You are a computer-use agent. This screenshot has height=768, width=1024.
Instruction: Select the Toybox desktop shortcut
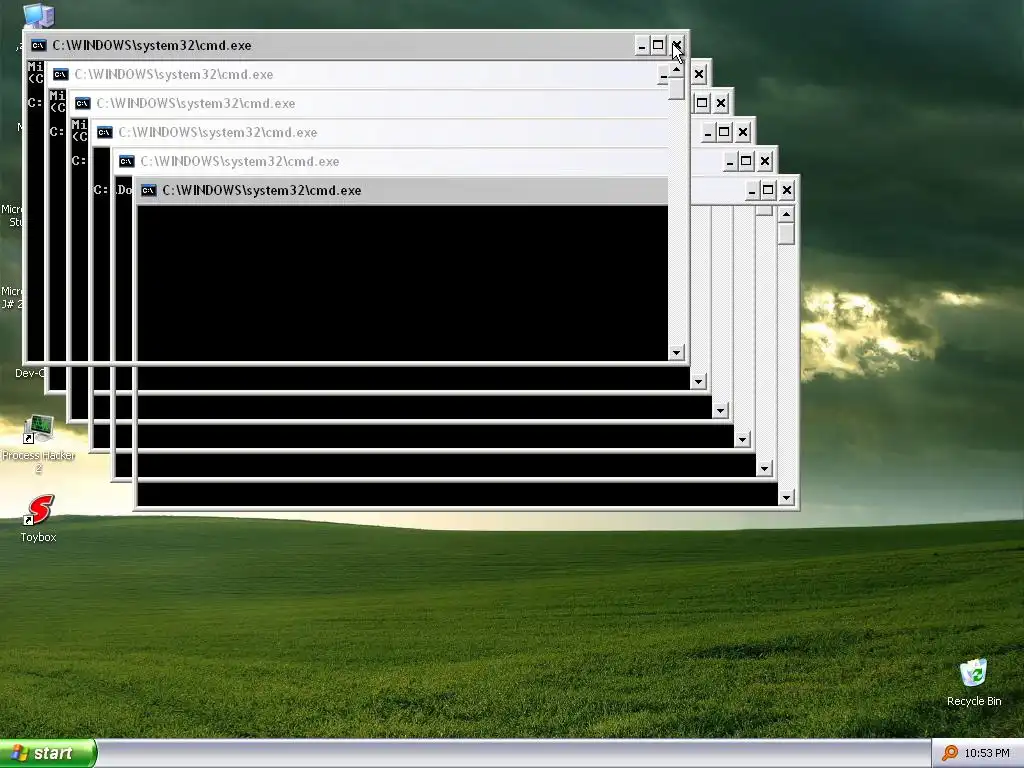pyautogui.click(x=39, y=519)
